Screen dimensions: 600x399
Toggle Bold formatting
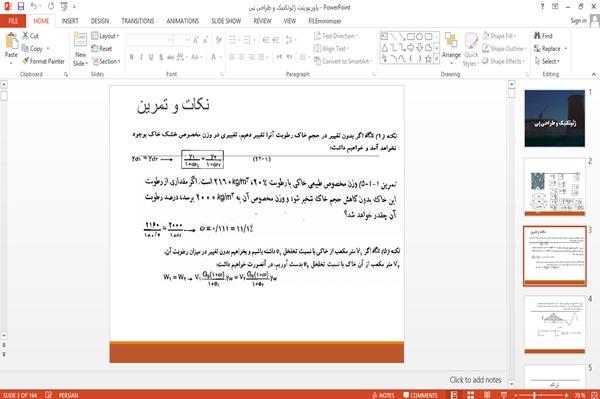pyautogui.click(x=132, y=57)
